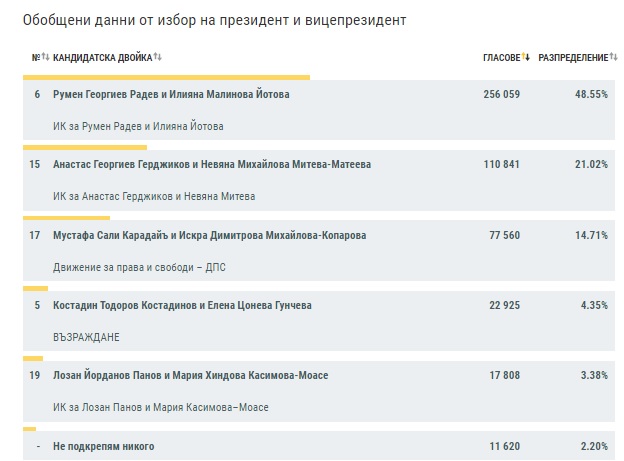Screen dimensions: 624x461
Task: Click the sort arrows beside ГЛАСОВЕ
Action: point(526,58)
